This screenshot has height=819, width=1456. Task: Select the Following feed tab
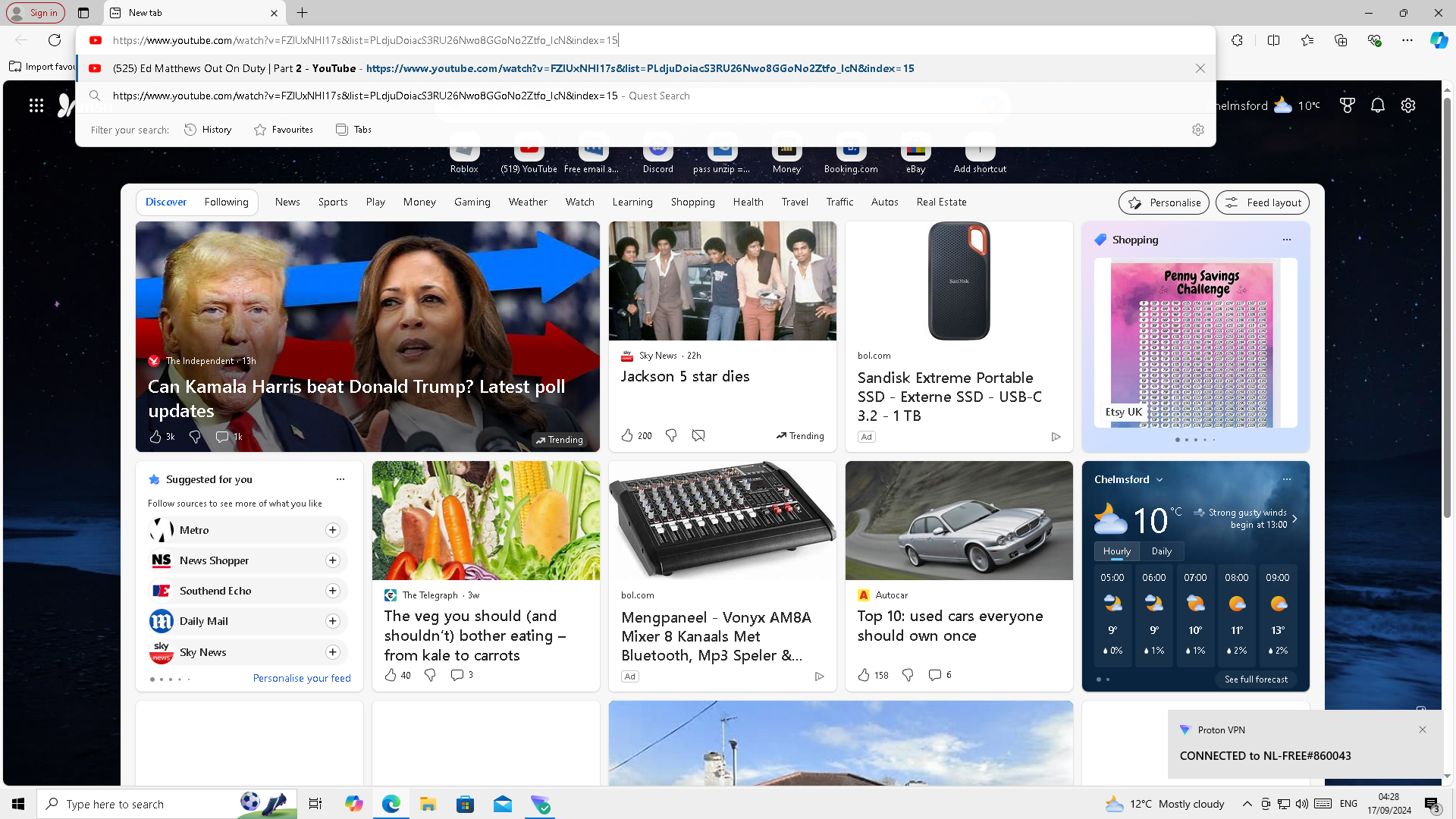pos(226,202)
